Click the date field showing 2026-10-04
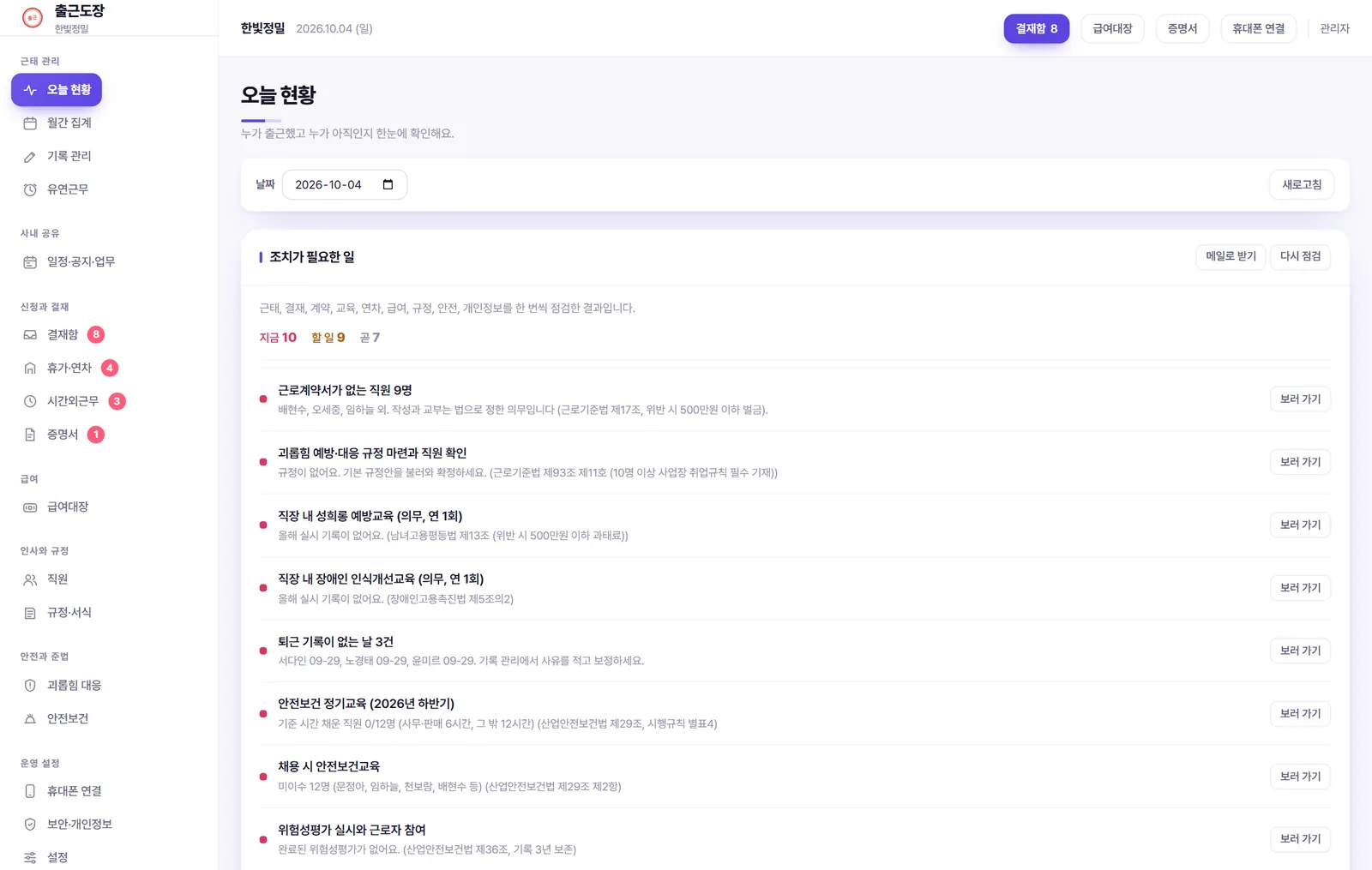 pyautogui.click(x=345, y=184)
